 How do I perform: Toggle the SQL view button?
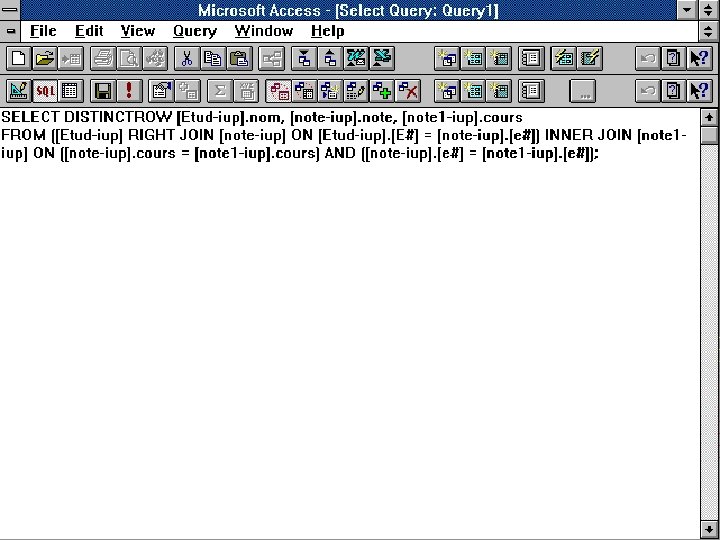pyautogui.click(x=45, y=91)
